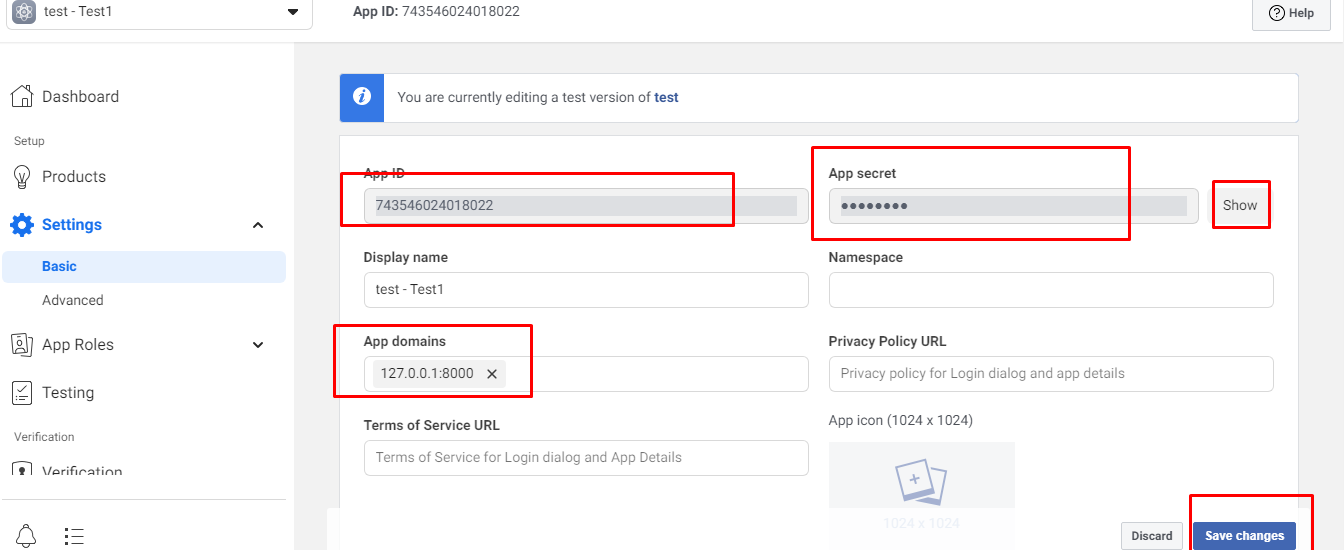
Task: Expand the App Roles section chevron
Action: 258,345
